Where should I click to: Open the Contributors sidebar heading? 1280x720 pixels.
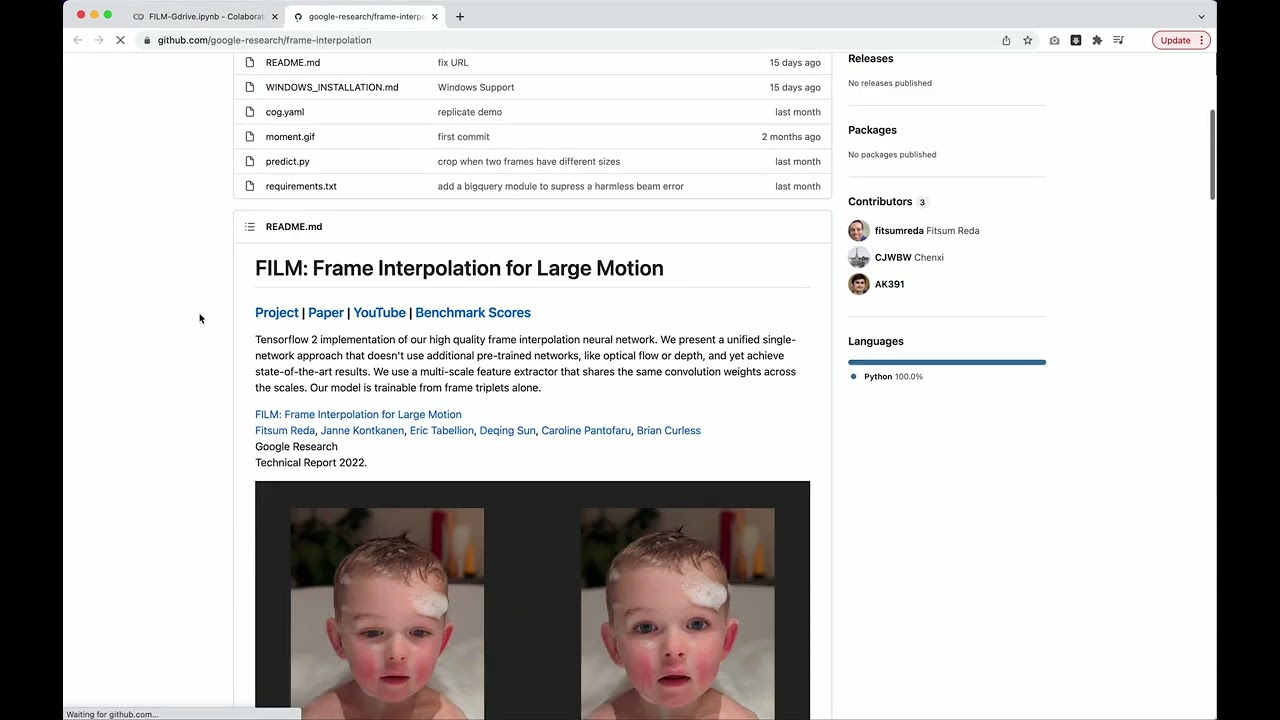(880, 202)
